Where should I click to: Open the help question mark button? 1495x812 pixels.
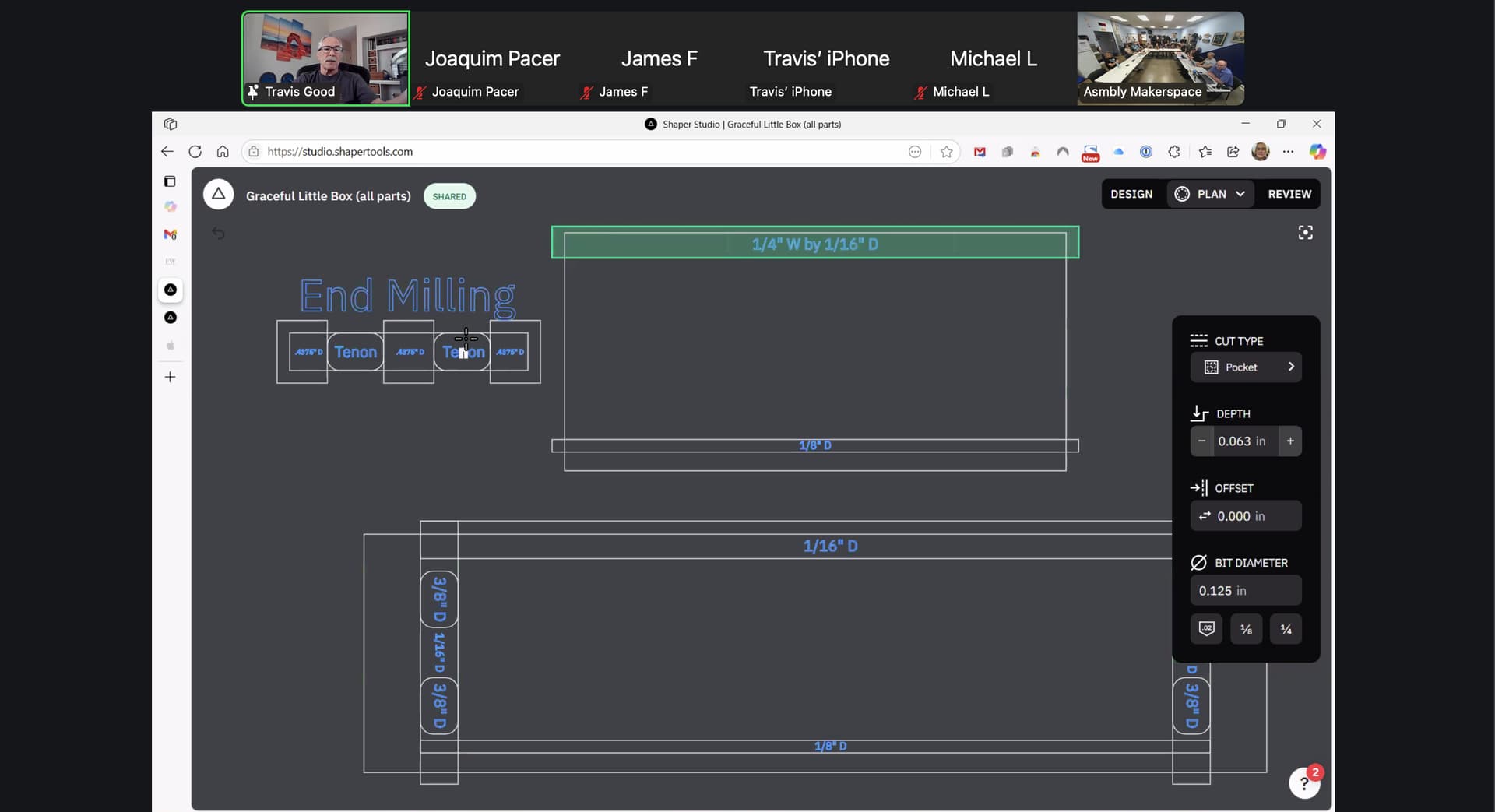tap(1305, 783)
